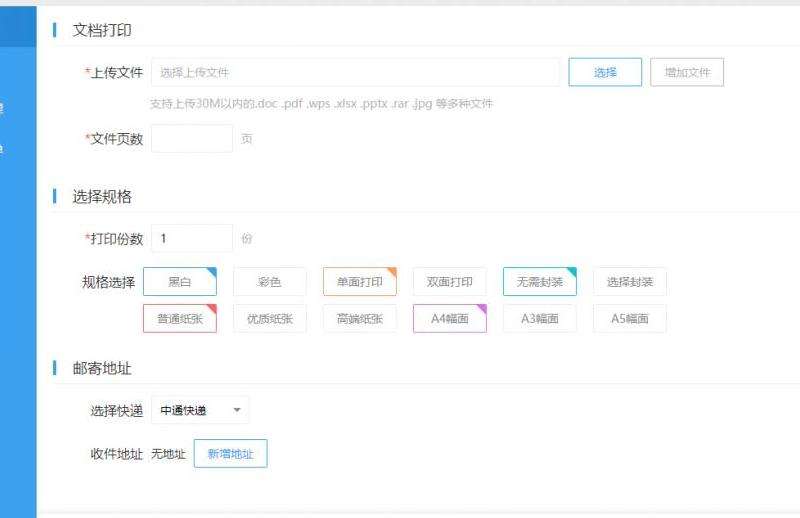The height and width of the screenshot is (518, 800).
Task: Choose 双面打印 option
Action: pyautogui.click(x=450, y=282)
